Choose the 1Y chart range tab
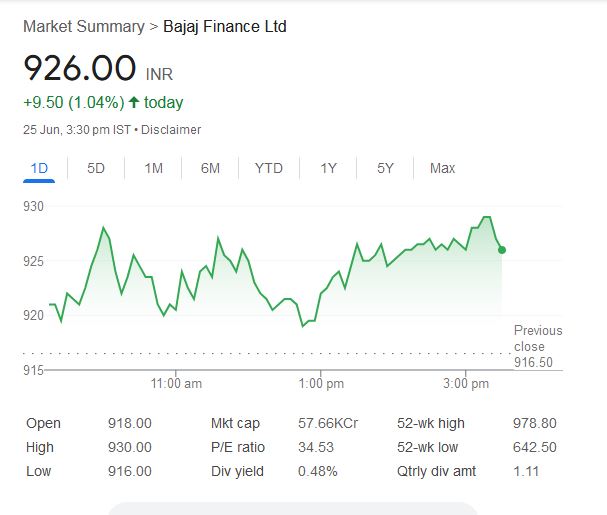 point(328,168)
